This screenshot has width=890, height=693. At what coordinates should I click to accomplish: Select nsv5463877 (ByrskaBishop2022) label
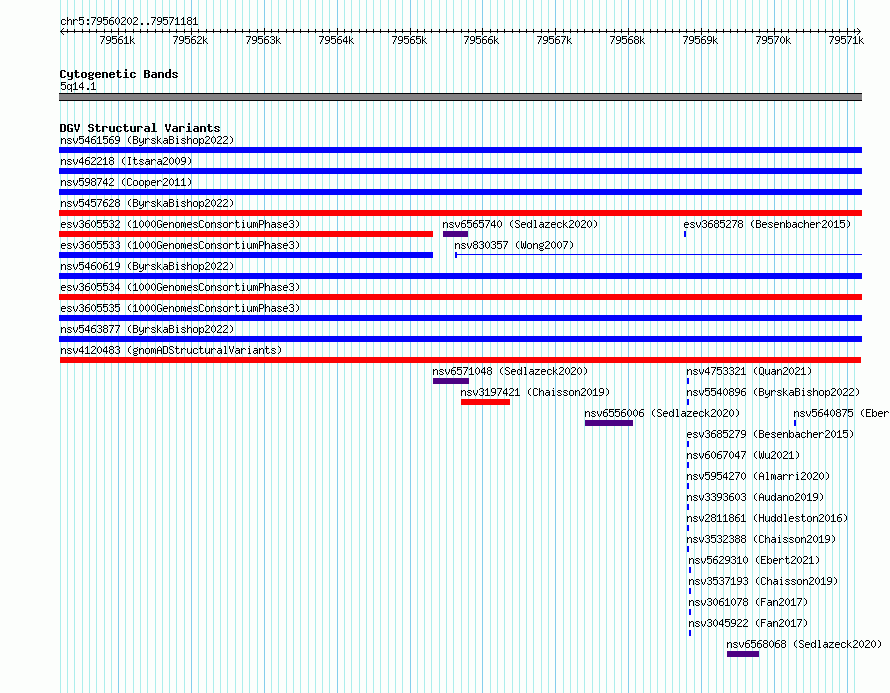pyautogui.click(x=147, y=329)
